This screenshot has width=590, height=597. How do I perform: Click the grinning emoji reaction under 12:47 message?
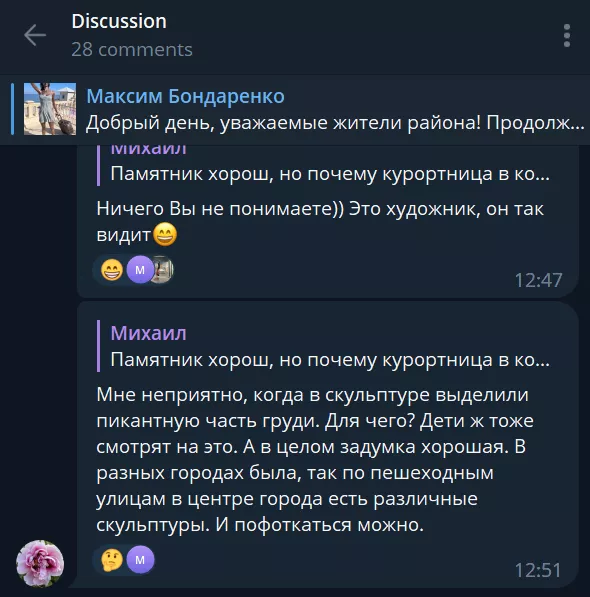tap(112, 270)
